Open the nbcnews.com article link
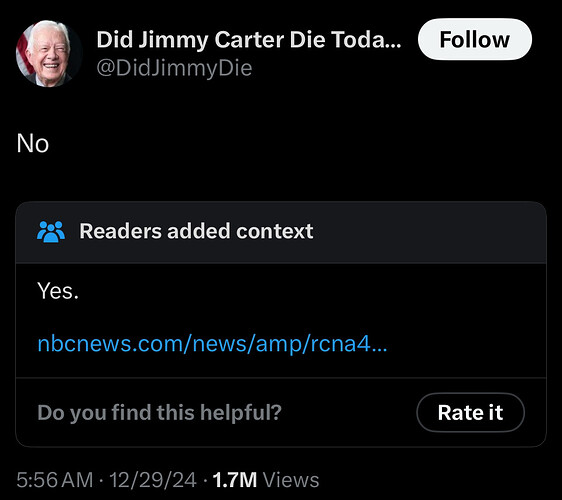 [x=212, y=343]
